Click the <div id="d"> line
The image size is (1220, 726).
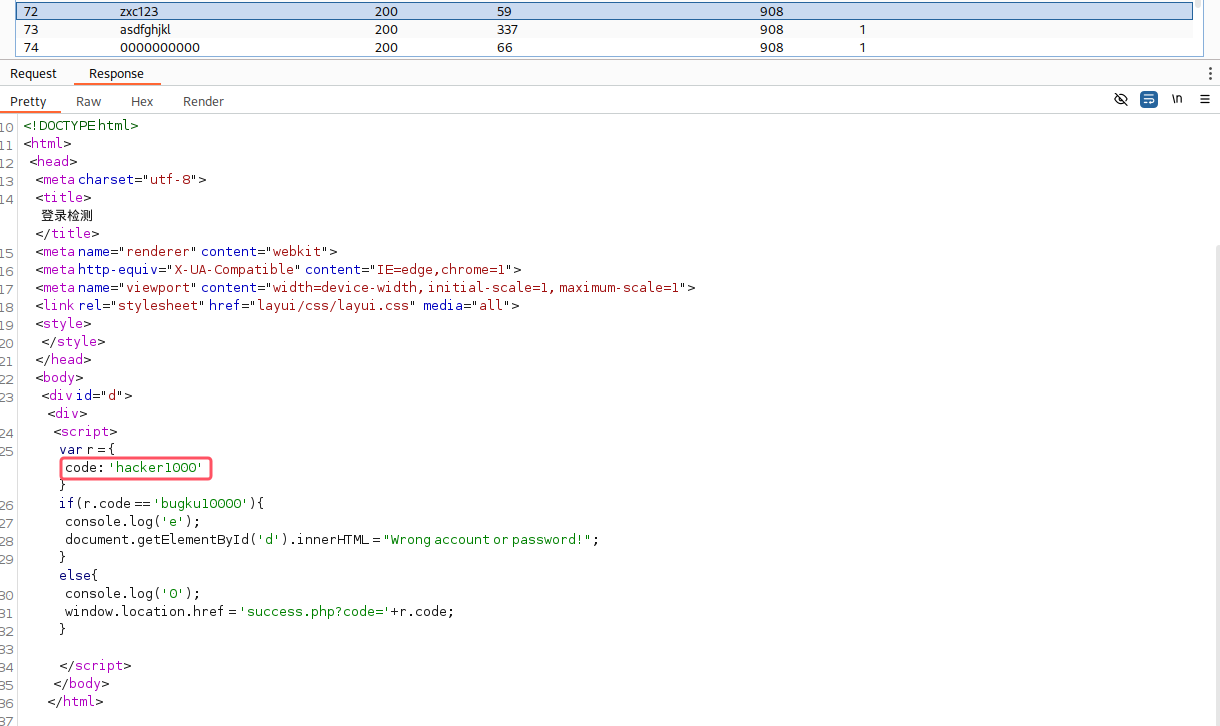click(x=87, y=396)
